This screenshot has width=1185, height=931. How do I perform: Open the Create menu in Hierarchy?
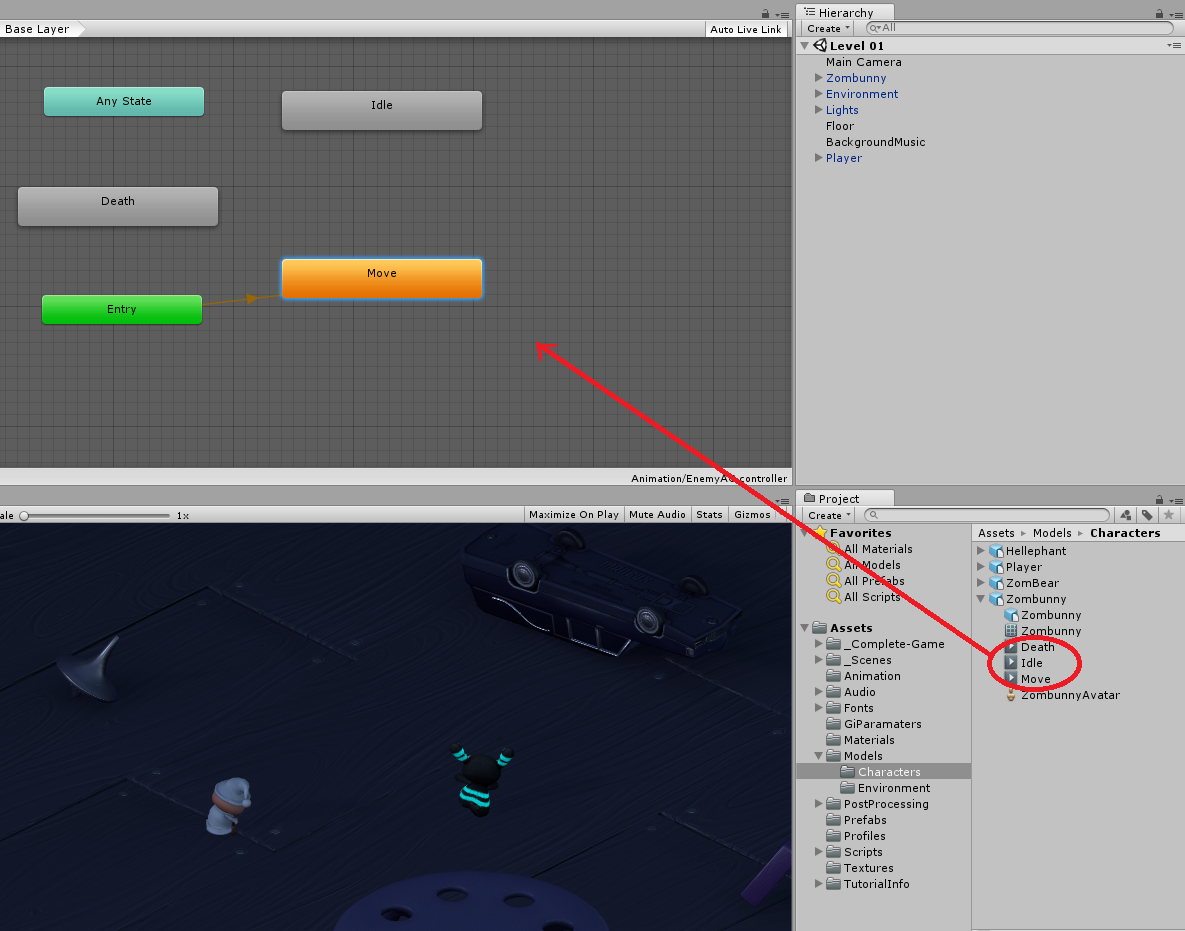point(825,28)
